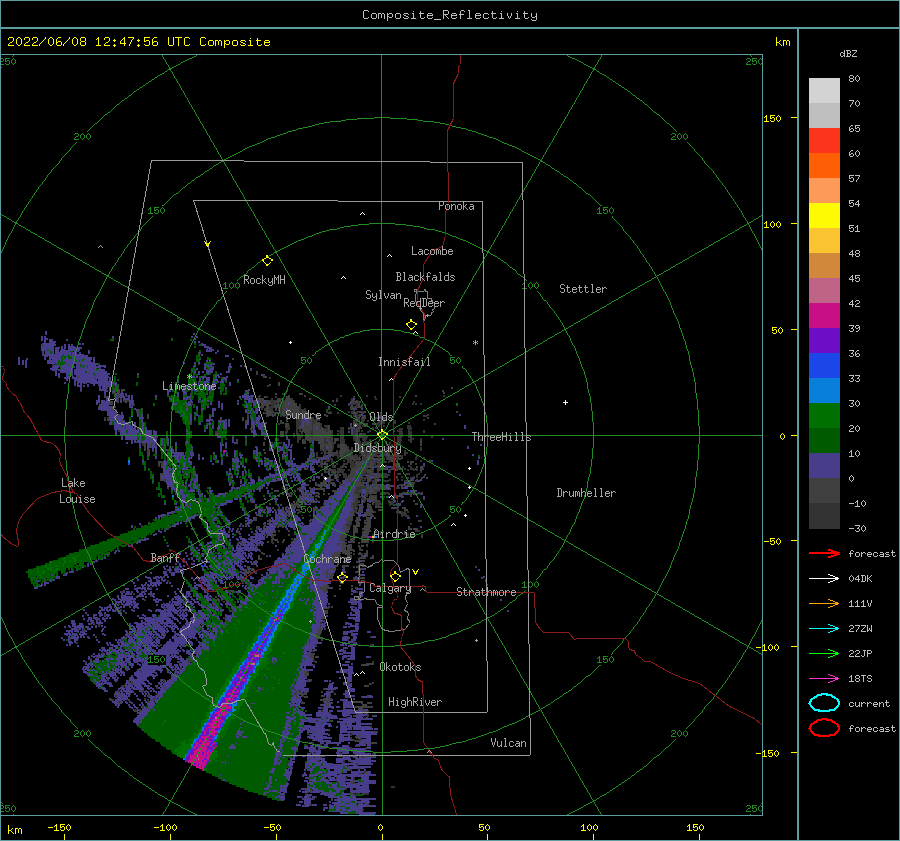Click the white plus marker near Drumheller
This screenshot has height=841, width=900.
point(565,402)
